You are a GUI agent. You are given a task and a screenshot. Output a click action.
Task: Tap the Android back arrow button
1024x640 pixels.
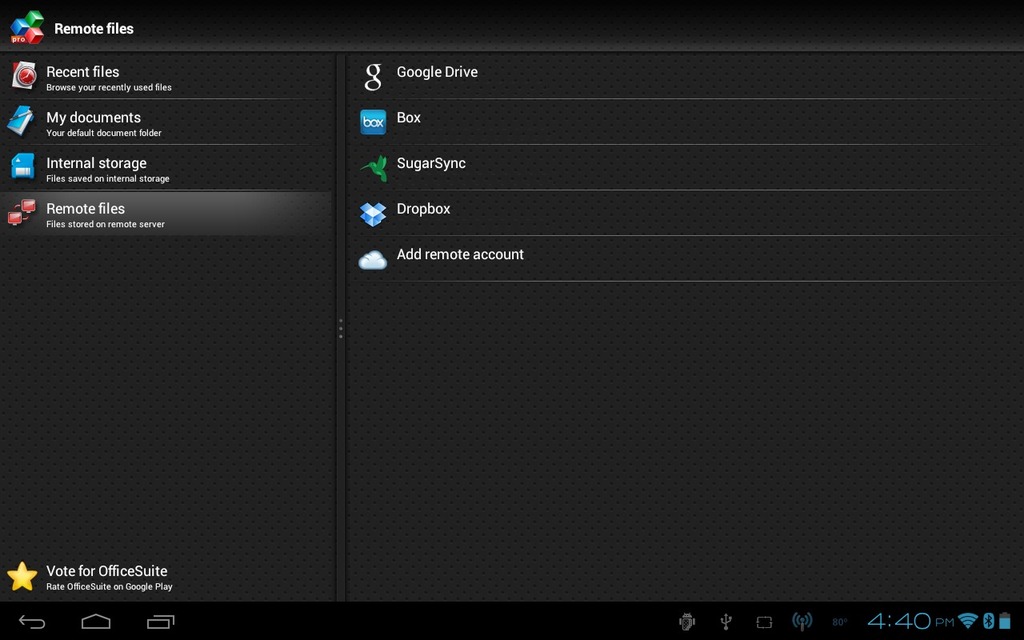31,622
